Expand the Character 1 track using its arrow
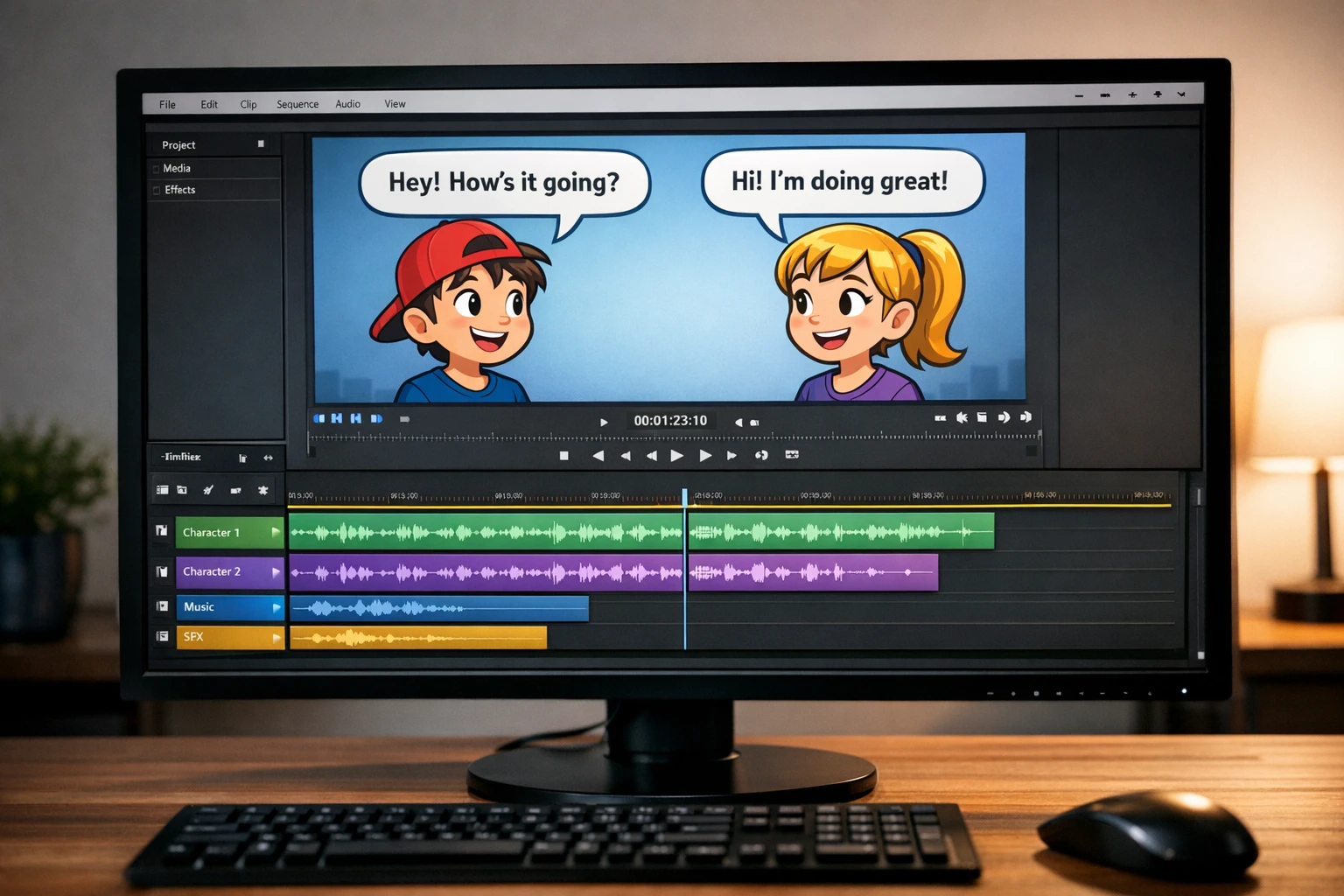The width and height of the screenshot is (1344, 896). pos(275,531)
